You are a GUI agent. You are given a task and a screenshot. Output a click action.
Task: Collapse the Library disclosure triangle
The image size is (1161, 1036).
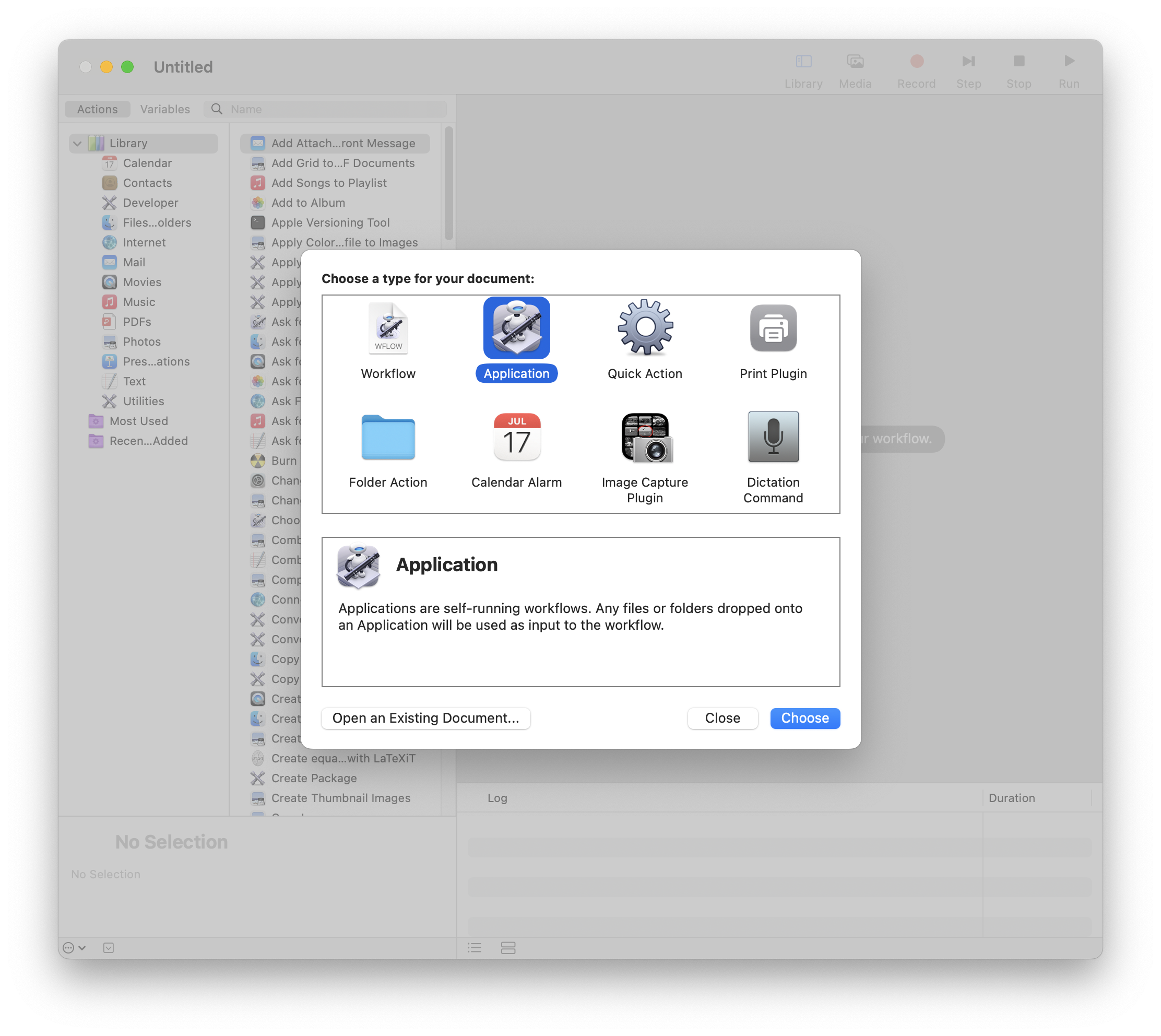pyautogui.click(x=77, y=144)
